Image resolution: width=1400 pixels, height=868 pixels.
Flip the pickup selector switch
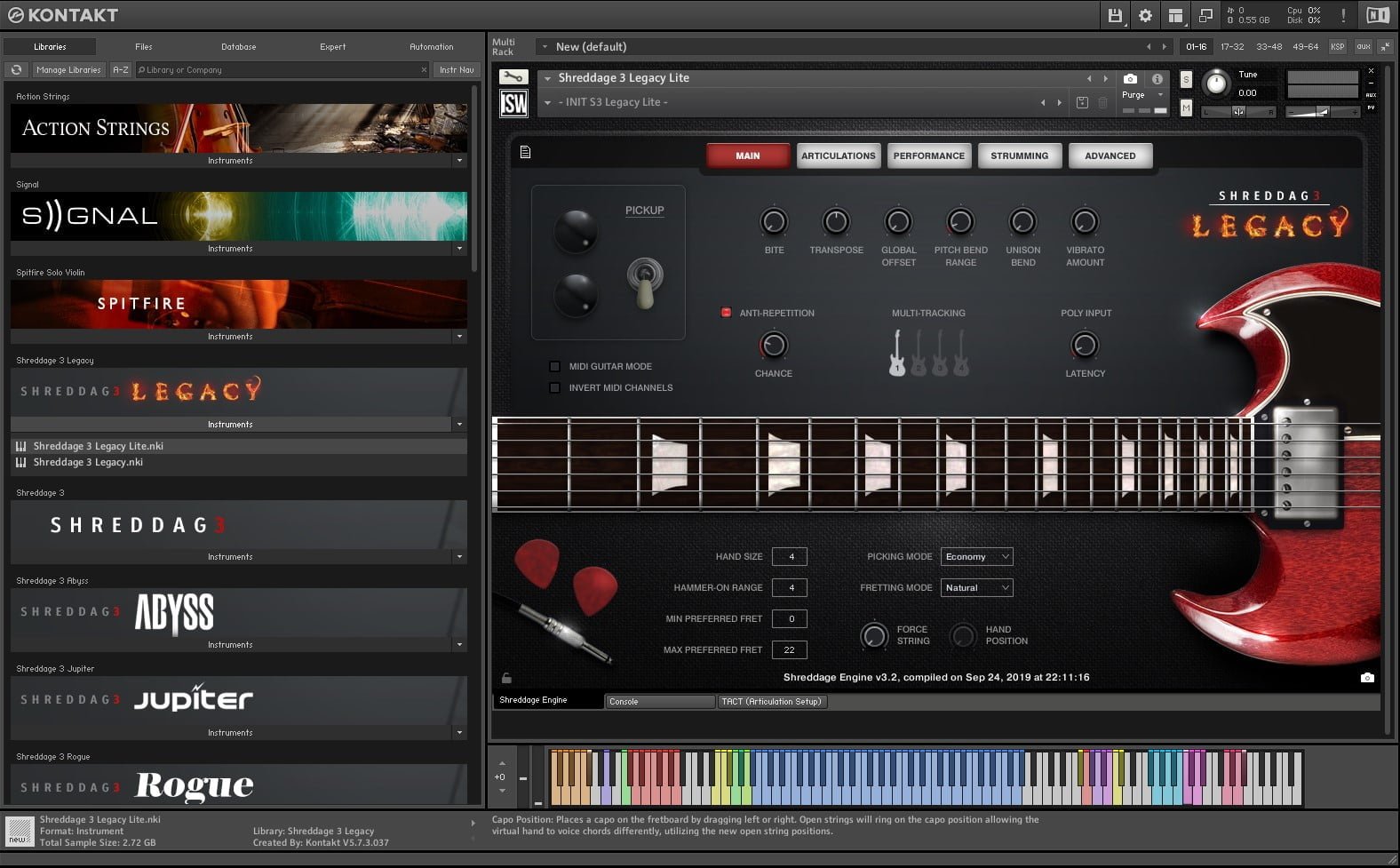(x=645, y=283)
